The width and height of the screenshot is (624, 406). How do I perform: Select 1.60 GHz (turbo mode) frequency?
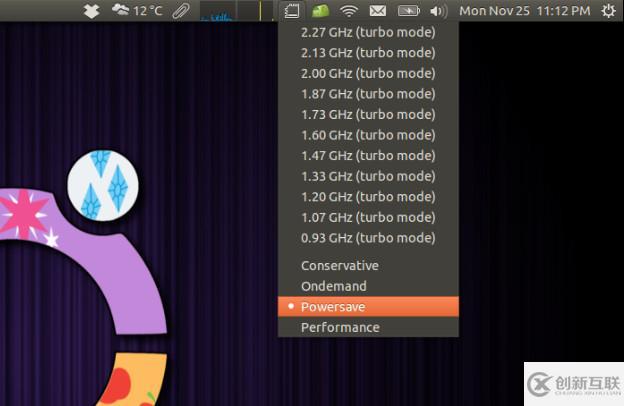368,135
